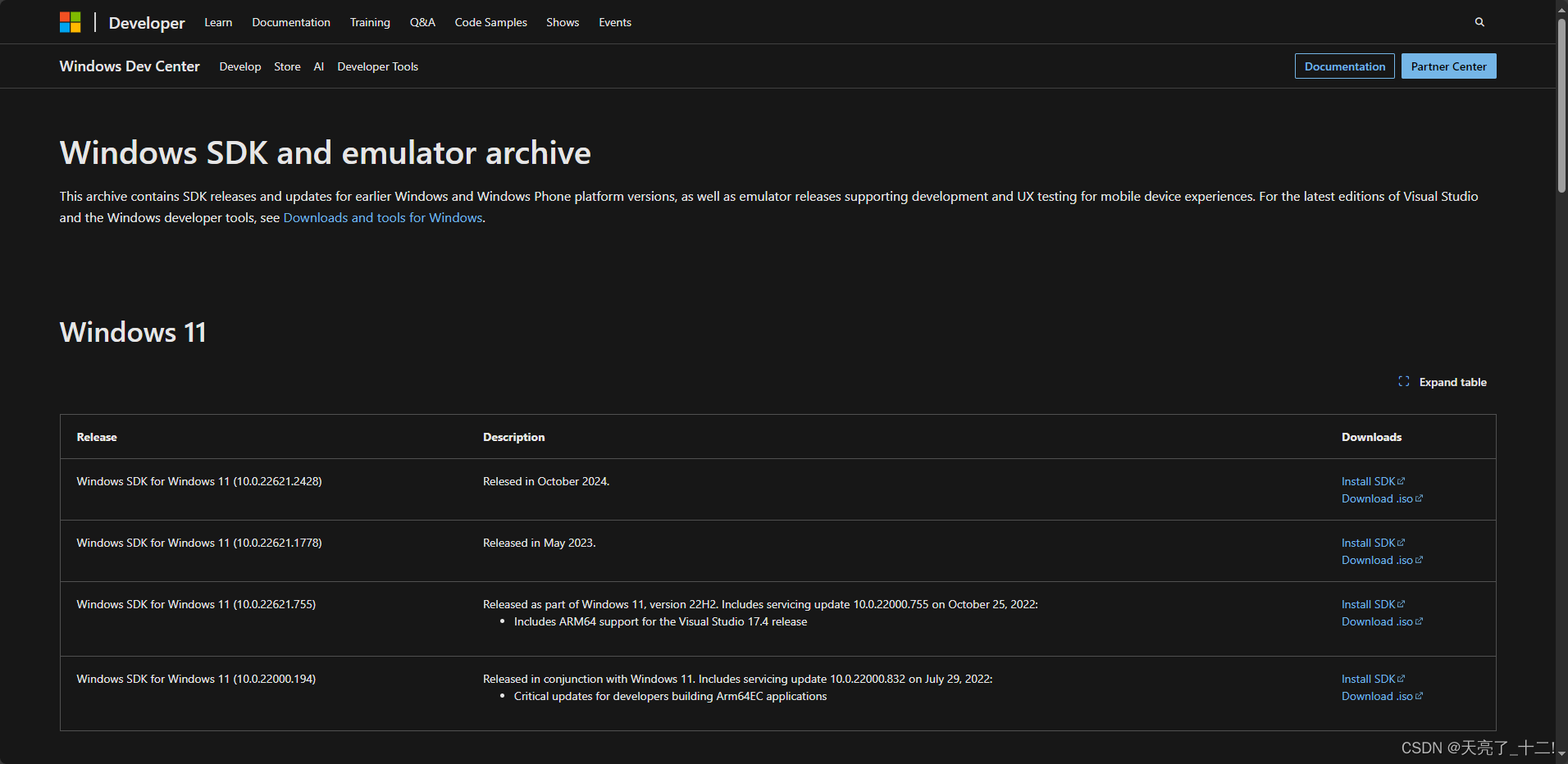Open the Shows nav item
1568x764 pixels.
pos(563,22)
